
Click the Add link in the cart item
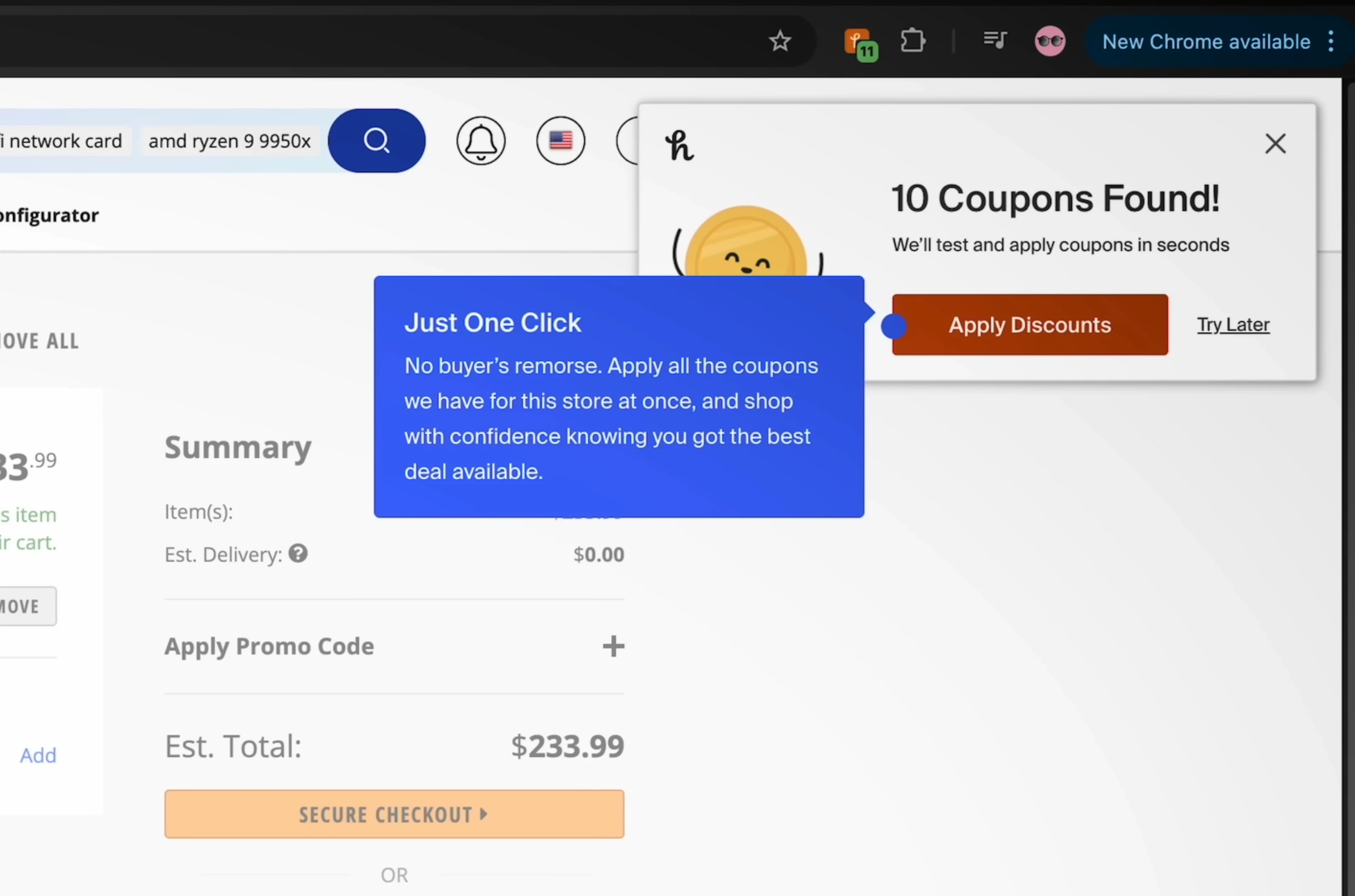point(38,755)
